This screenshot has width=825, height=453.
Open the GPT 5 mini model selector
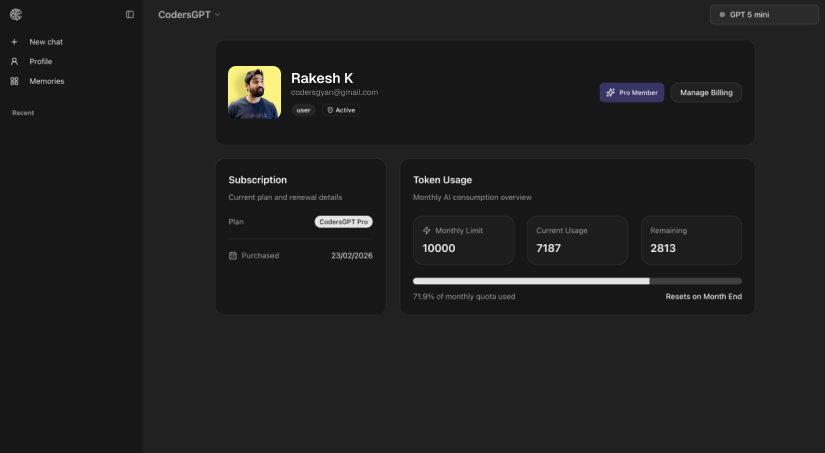point(764,15)
